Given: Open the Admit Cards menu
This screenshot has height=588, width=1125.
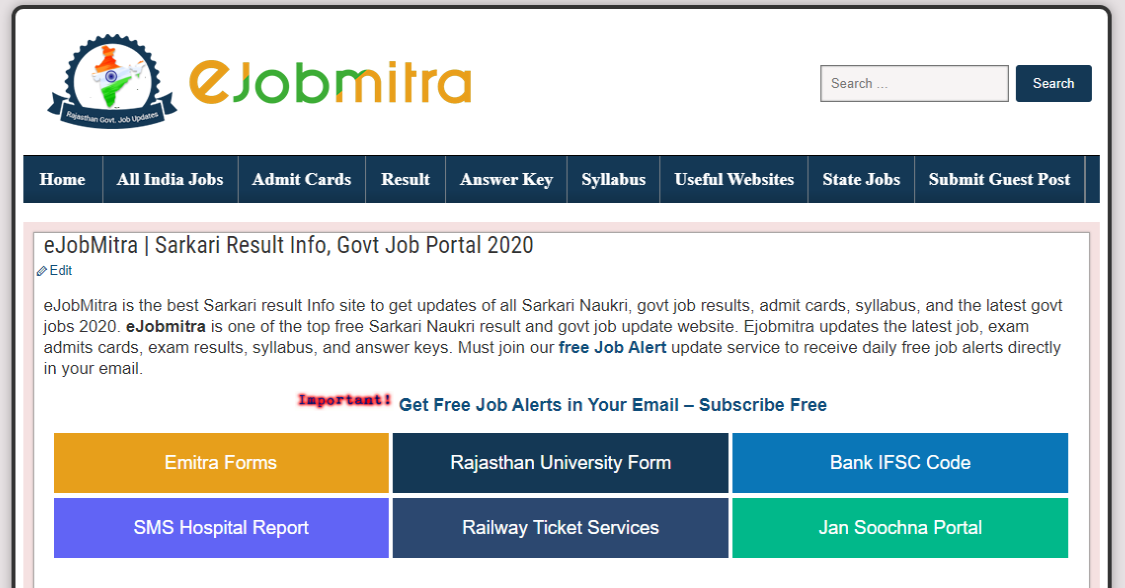Looking at the screenshot, I should 301,179.
